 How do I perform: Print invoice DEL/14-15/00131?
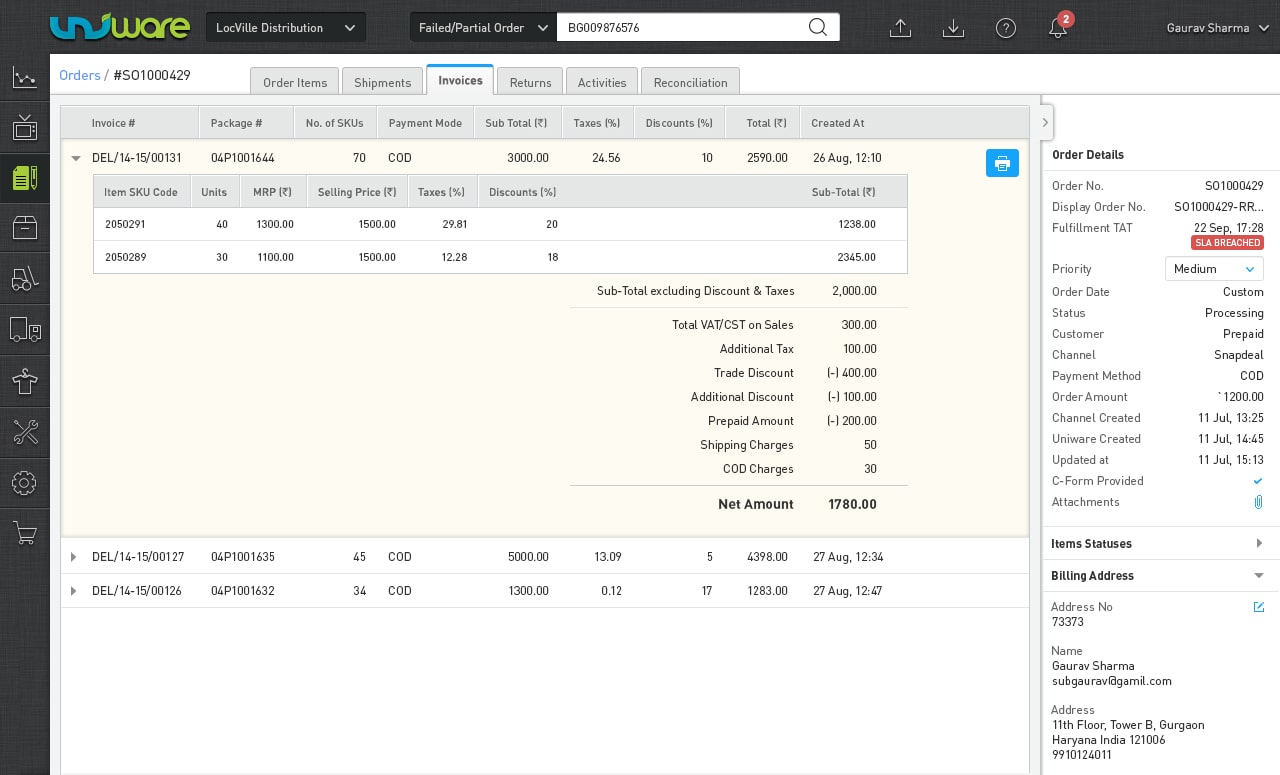click(1002, 162)
